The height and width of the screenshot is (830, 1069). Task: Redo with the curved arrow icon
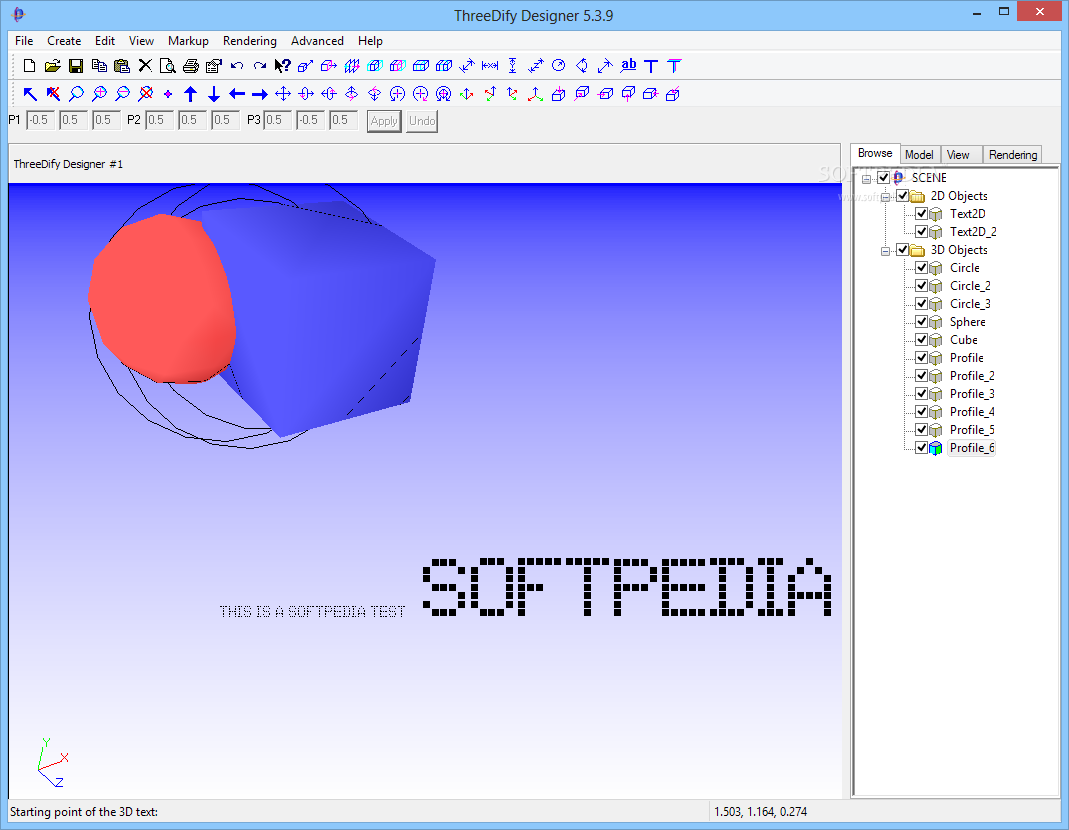(x=260, y=66)
